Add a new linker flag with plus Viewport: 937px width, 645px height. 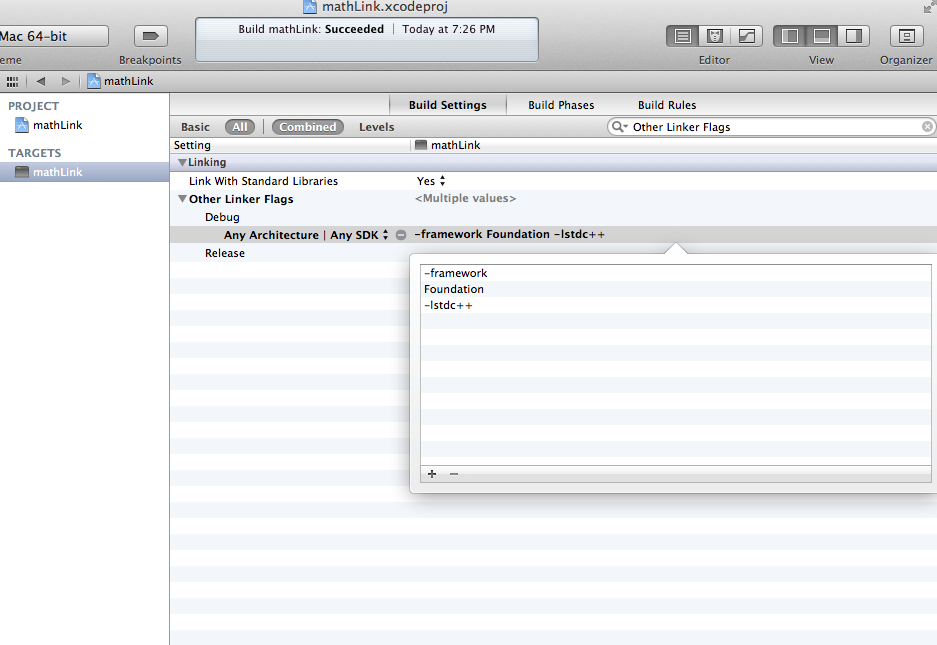[x=432, y=474]
